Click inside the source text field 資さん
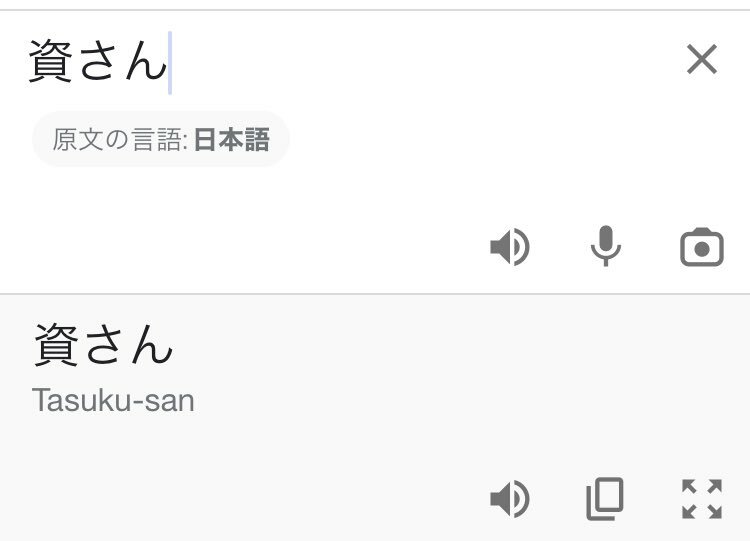This screenshot has width=750, height=541. (98, 61)
